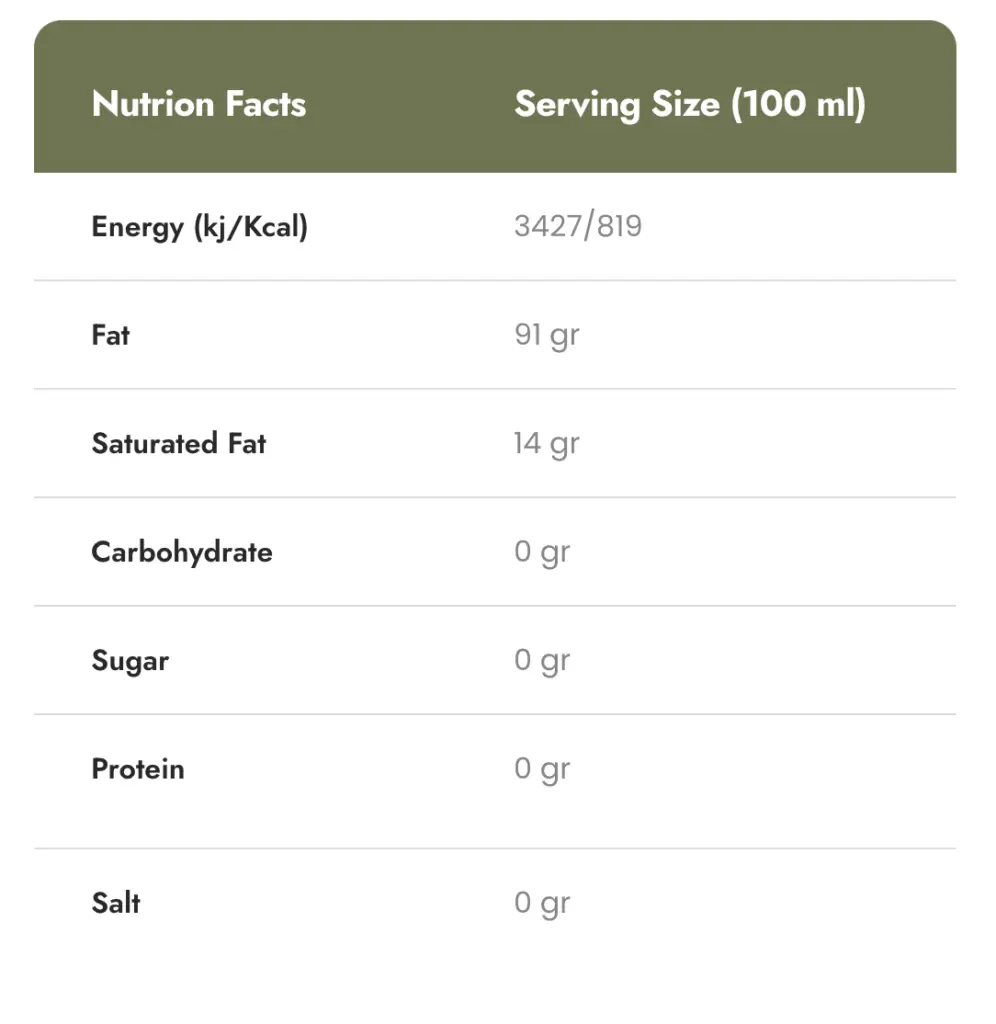Select the "Carbohydrate" row label
The height and width of the screenshot is (1024, 996).
coord(182,552)
